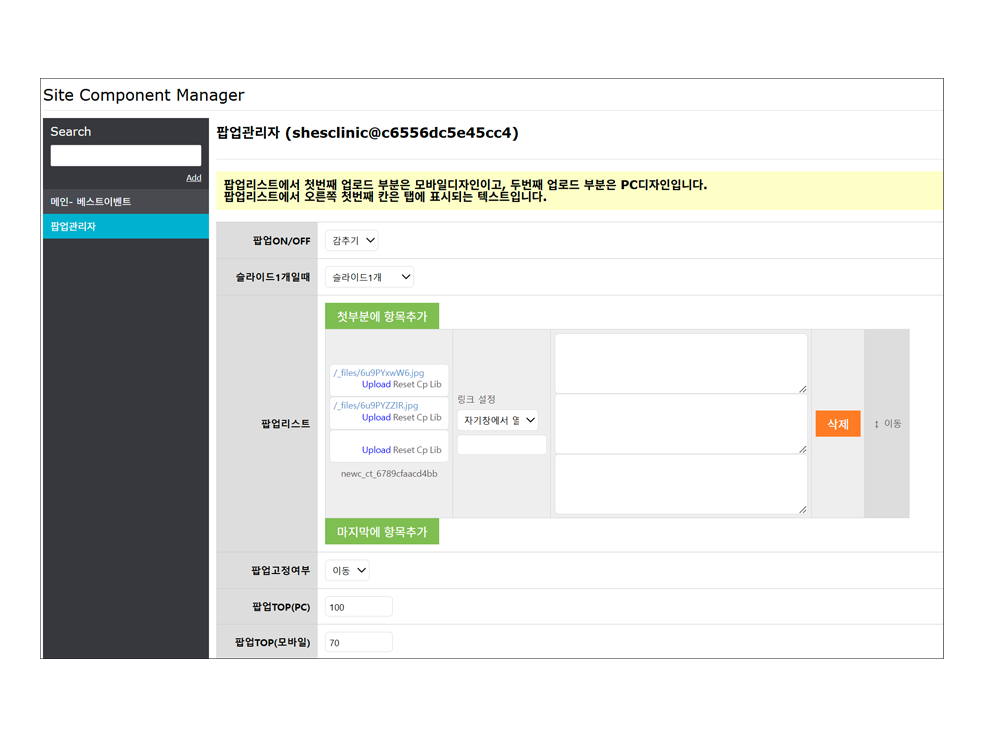Click the Search input field in sidebar
This screenshot has width=981, height=734.
[126, 156]
